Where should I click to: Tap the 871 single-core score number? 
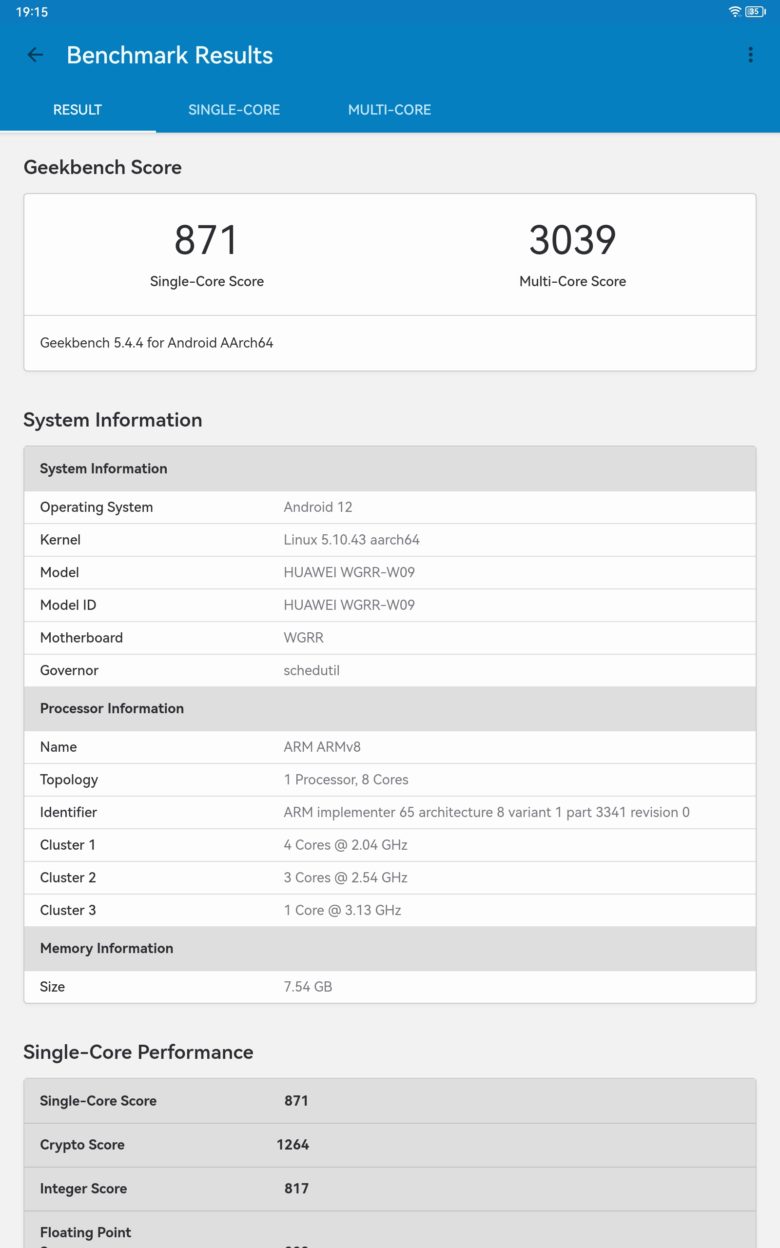(206, 240)
